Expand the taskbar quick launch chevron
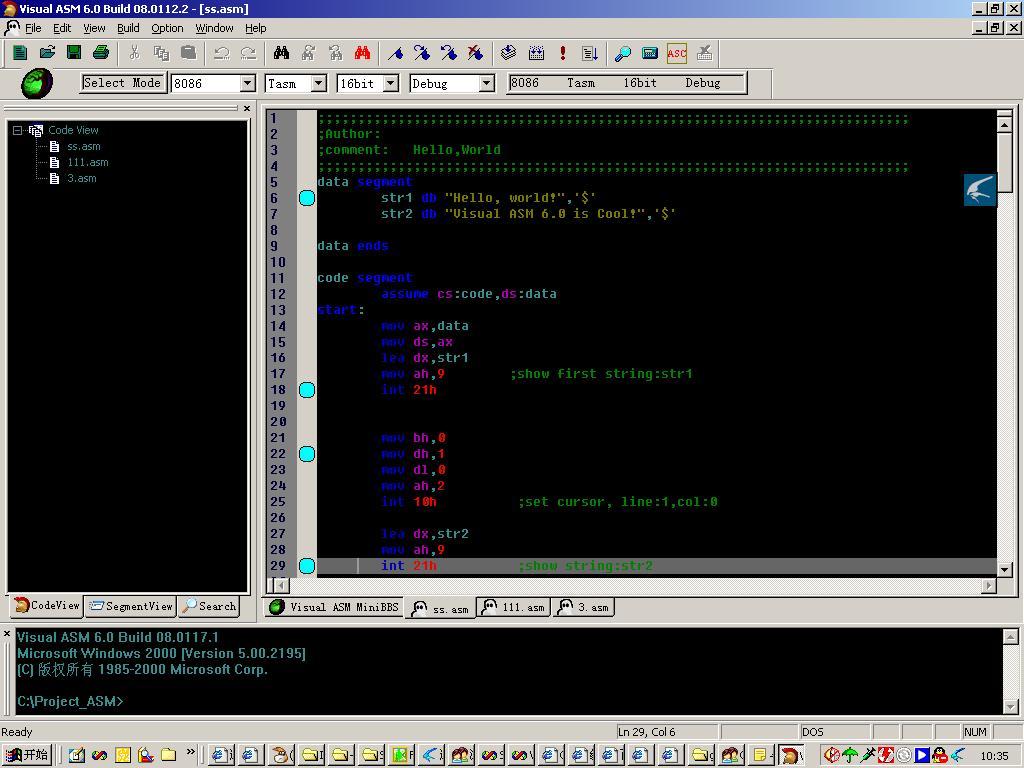The image size is (1024, 768). pos(191,752)
